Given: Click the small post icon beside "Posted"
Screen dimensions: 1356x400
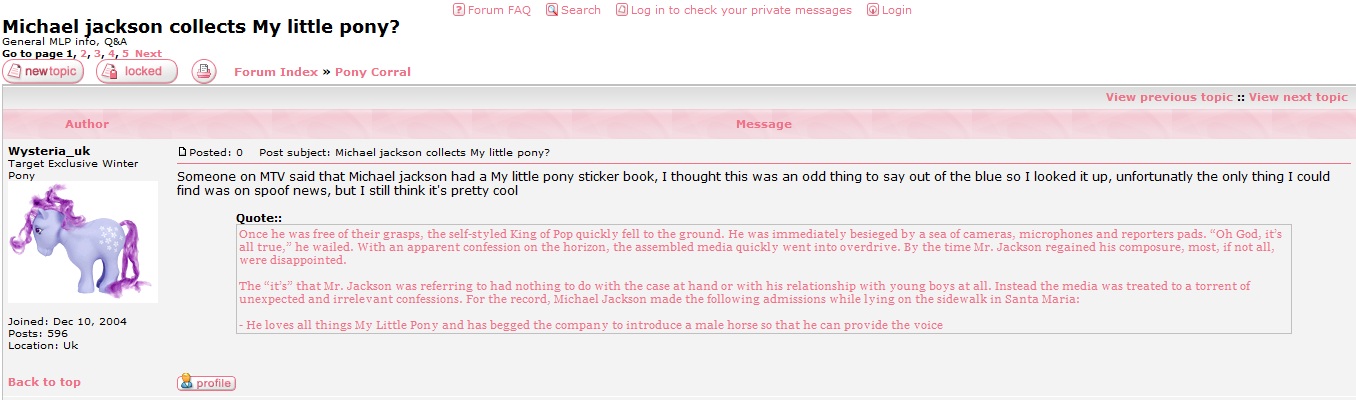Looking at the screenshot, I should [x=182, y=152].
